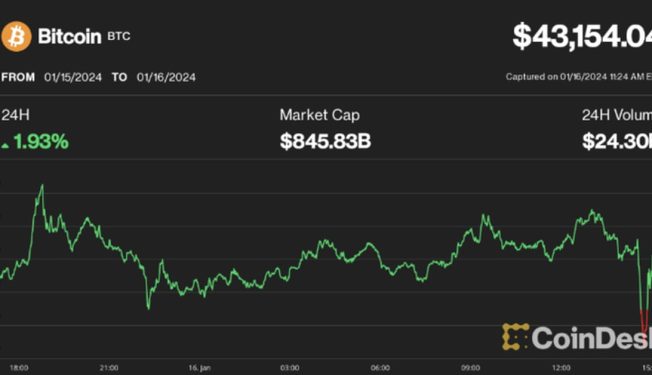The width and height of the screenshot is (652, 375).
Task: Click the 18:00 time axis marker
Action: (19, 368)
